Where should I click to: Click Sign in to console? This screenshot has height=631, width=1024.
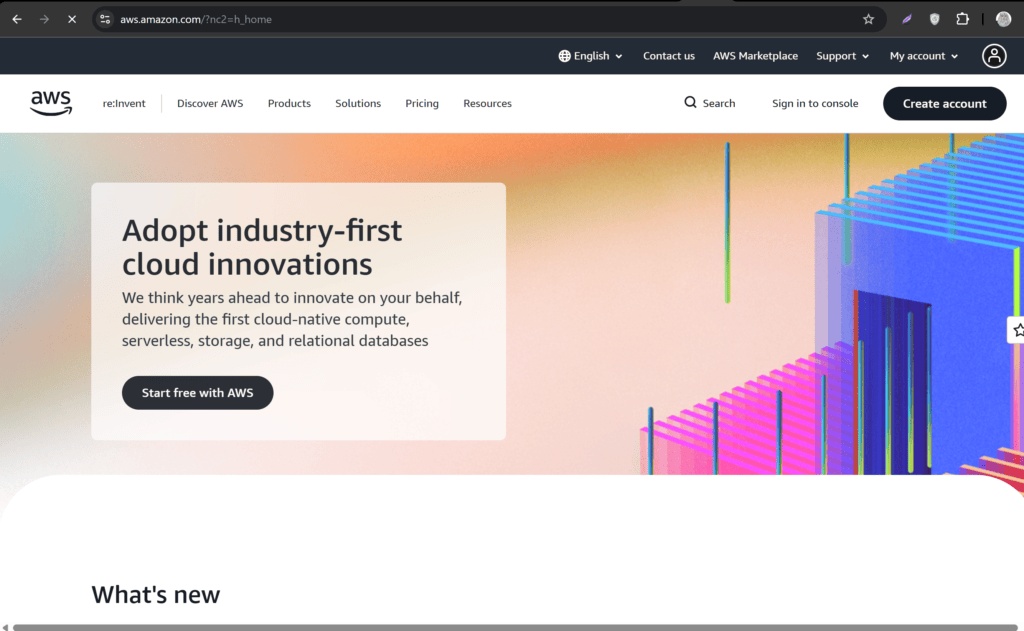point(815,103)
